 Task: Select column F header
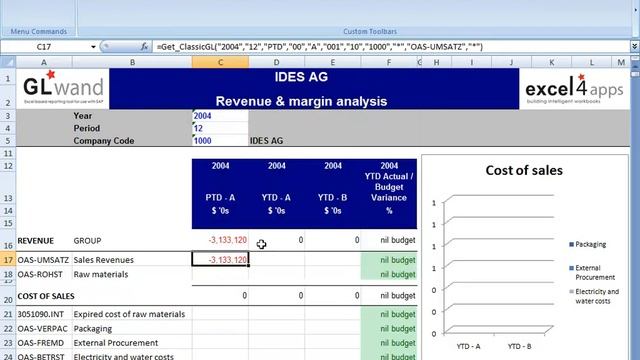[x=389, y=62]
